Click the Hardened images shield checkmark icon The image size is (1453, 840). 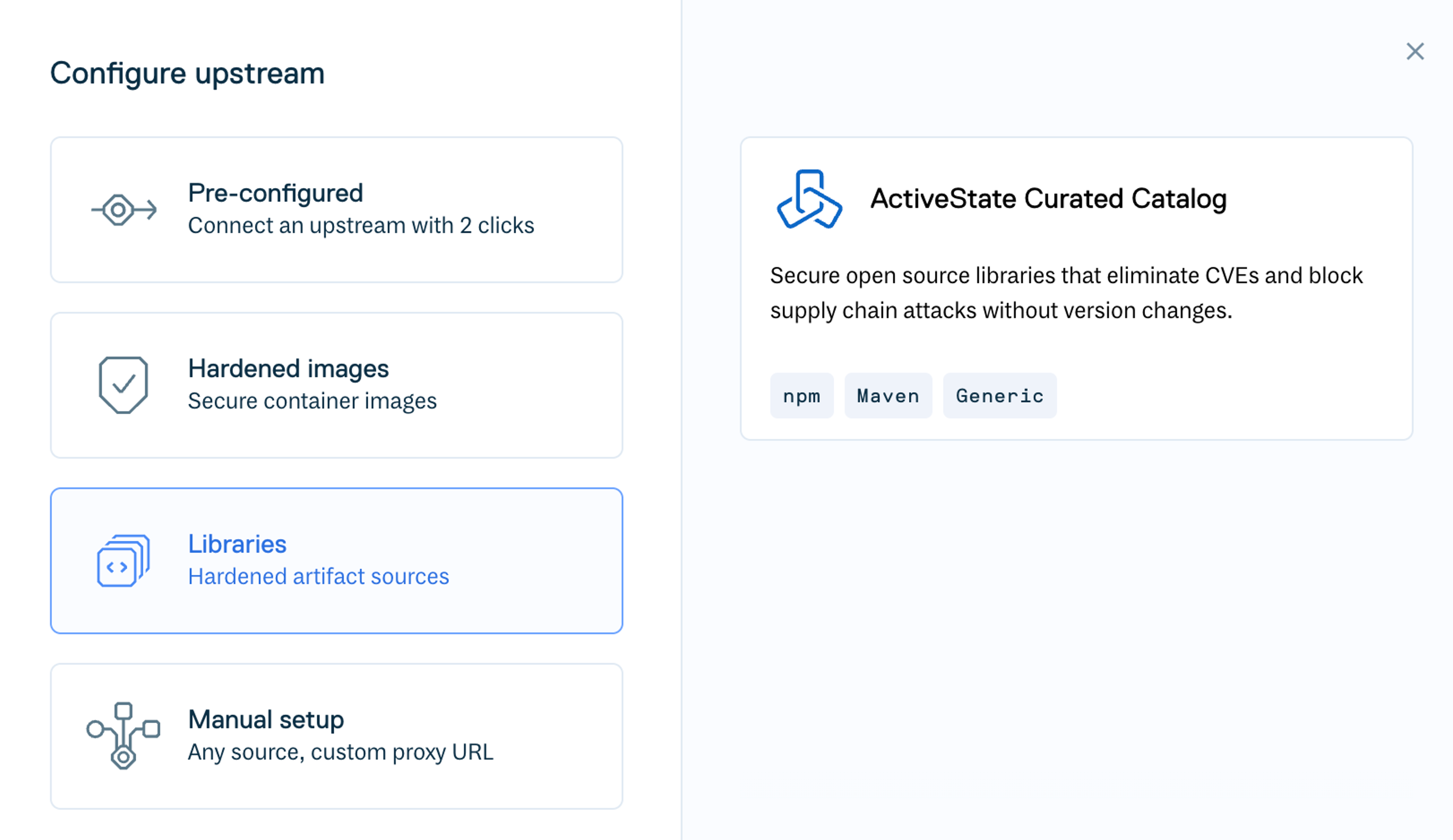123,385
